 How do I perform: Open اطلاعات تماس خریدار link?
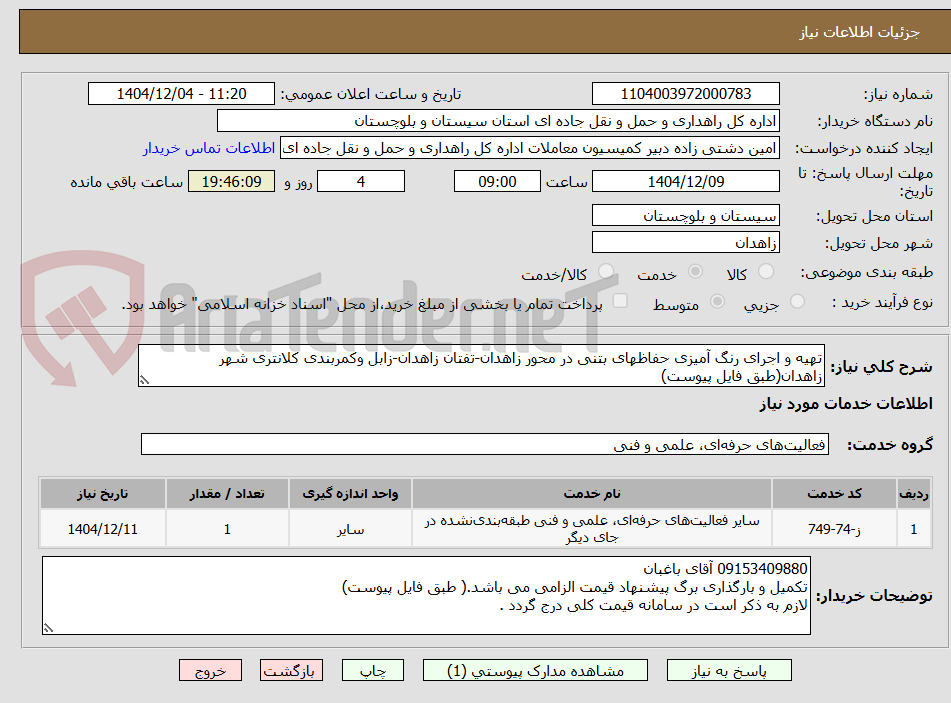click(x=209, y=149)
